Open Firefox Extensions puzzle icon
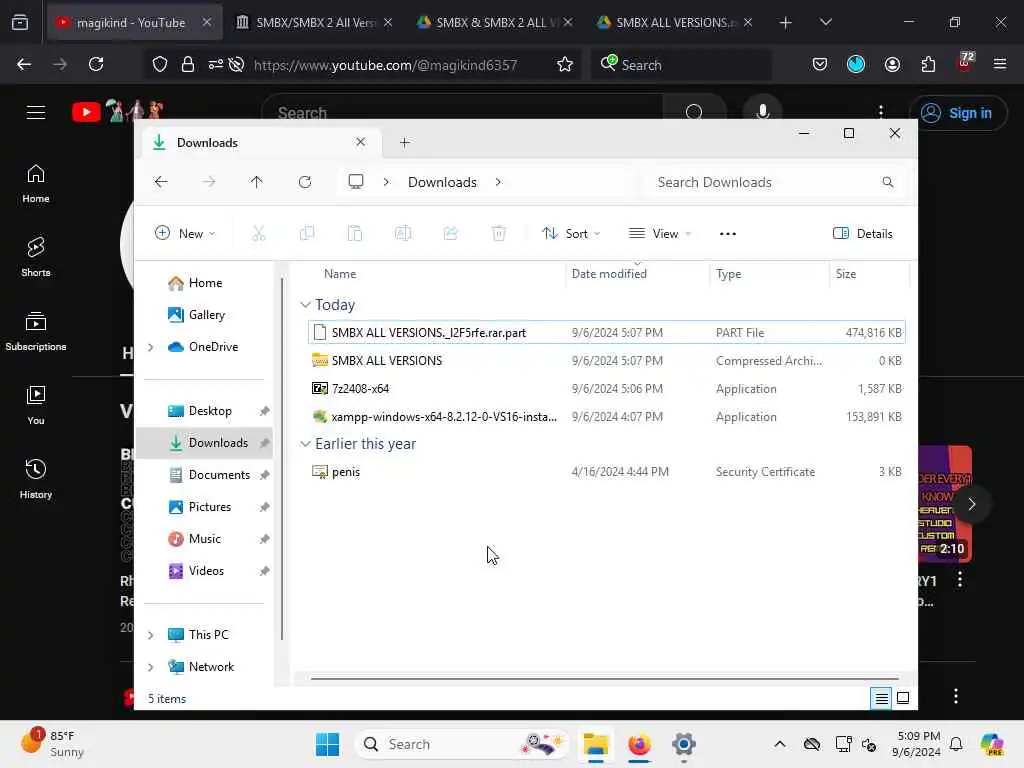 click(928, 64)
